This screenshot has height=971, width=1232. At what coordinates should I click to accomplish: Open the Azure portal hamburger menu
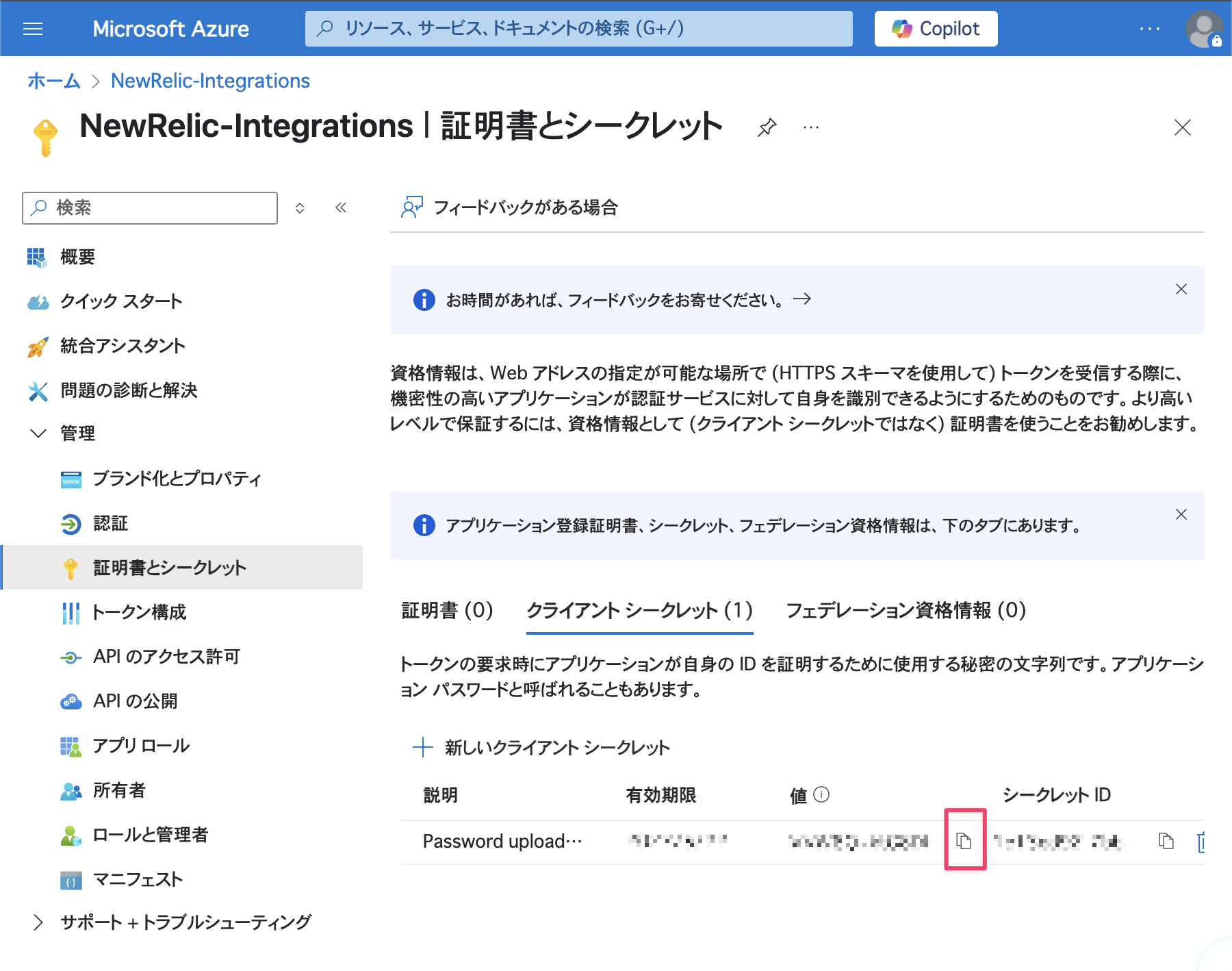pos(33,29)
